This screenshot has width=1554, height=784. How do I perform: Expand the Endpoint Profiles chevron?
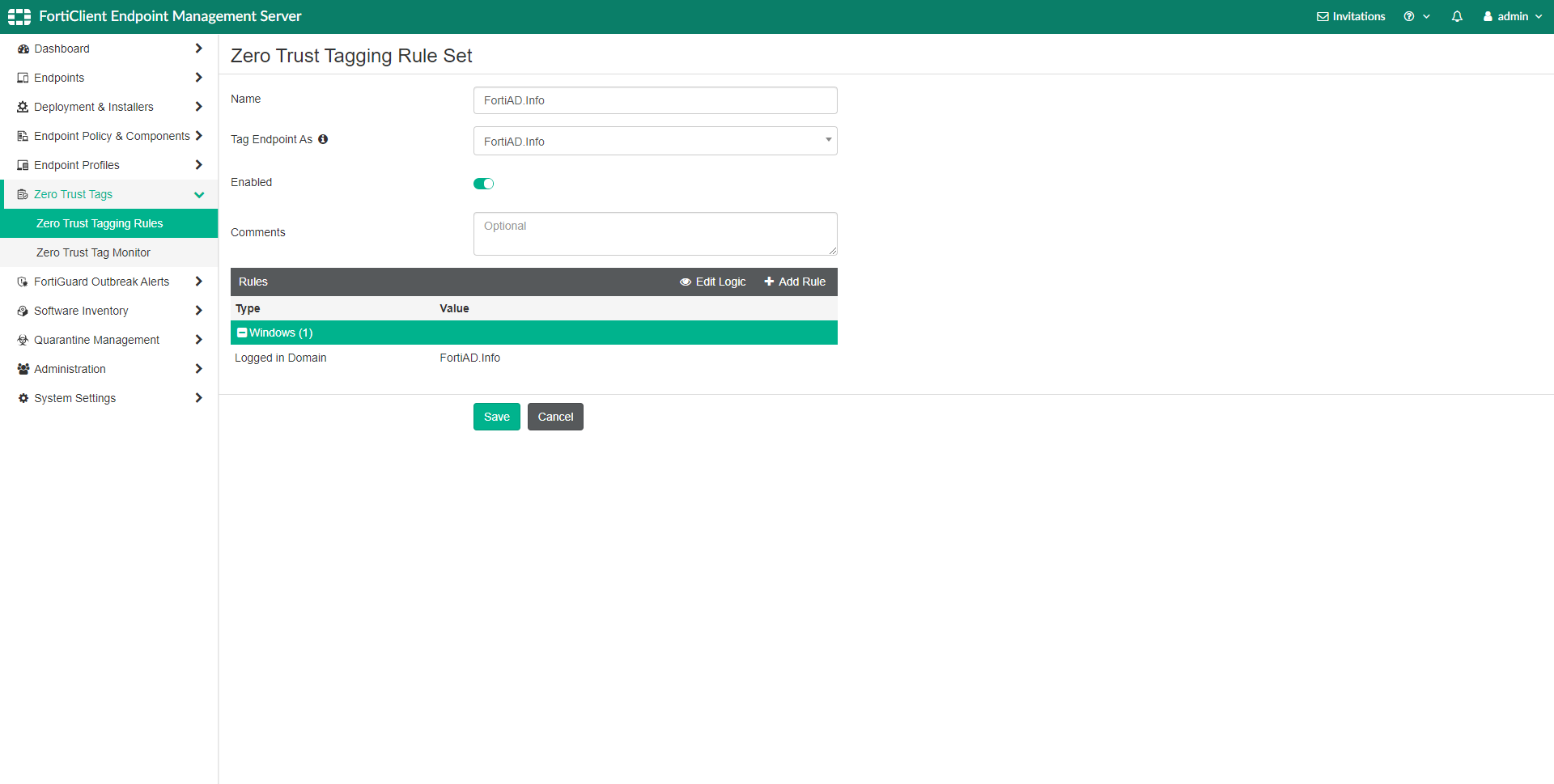tap(198, 165)
